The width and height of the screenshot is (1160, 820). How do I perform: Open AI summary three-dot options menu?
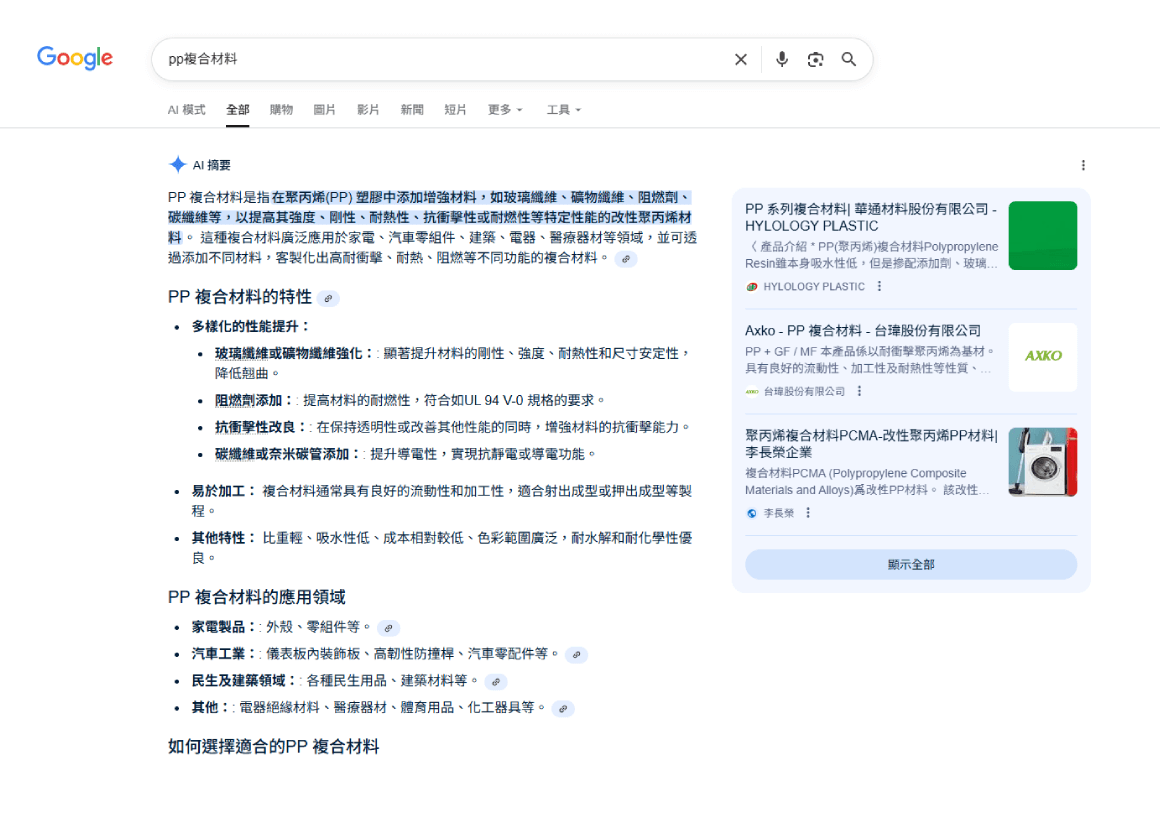pos(1082,165)
